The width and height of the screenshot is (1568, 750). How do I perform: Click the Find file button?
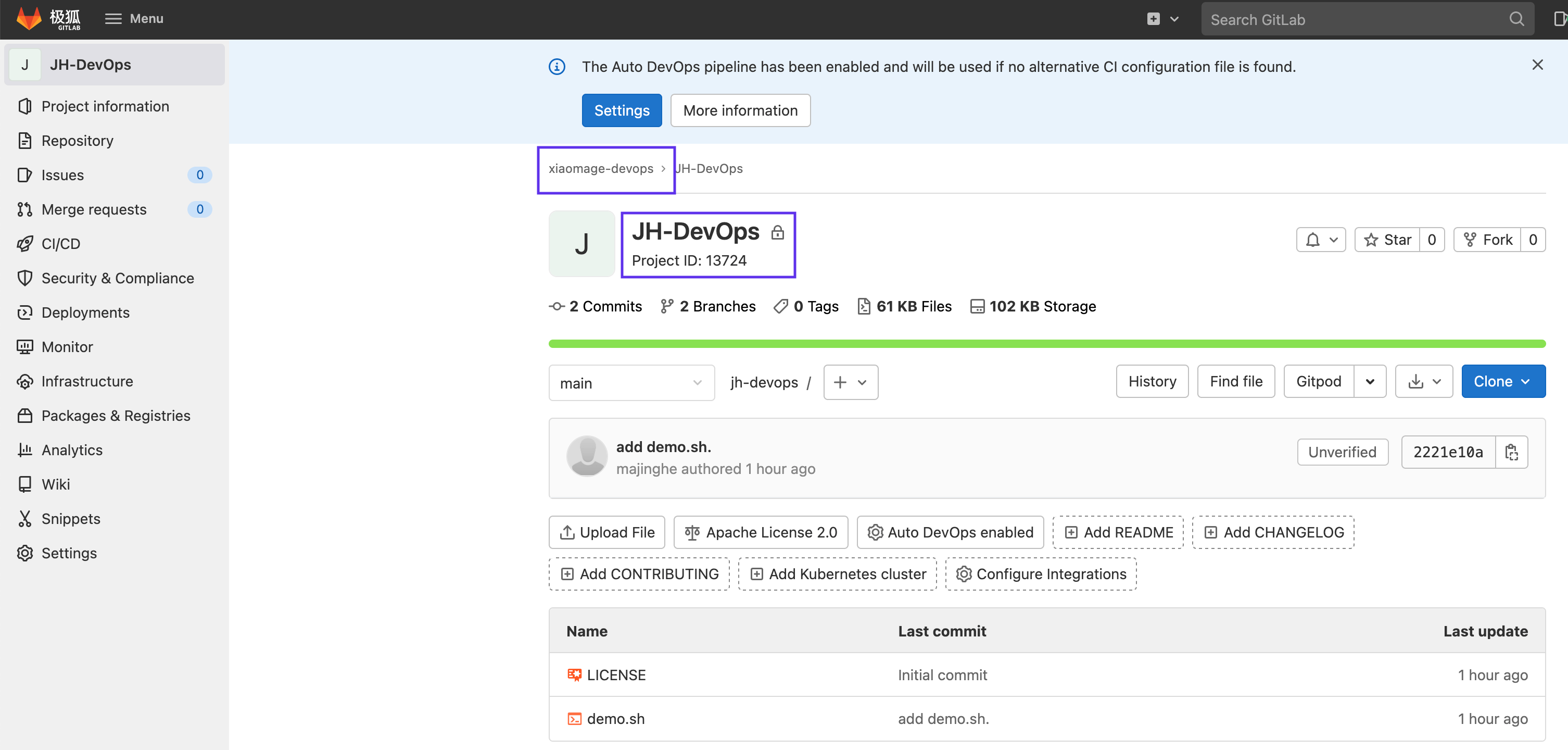1236,382
